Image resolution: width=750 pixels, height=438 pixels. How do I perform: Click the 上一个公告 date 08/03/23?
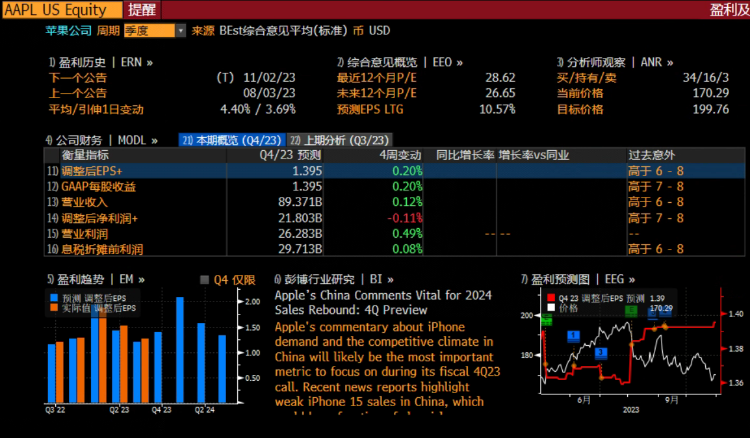tap(269, 93)
